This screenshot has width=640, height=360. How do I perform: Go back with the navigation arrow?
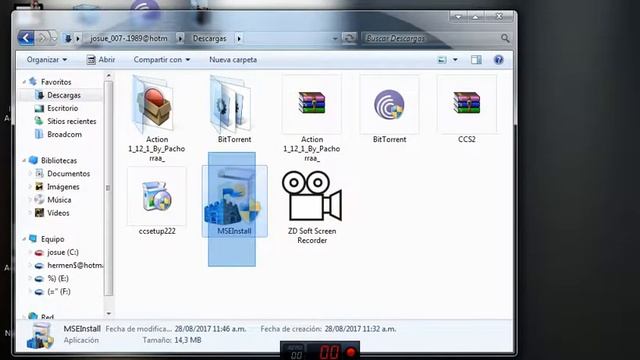(x=26, y=38)
